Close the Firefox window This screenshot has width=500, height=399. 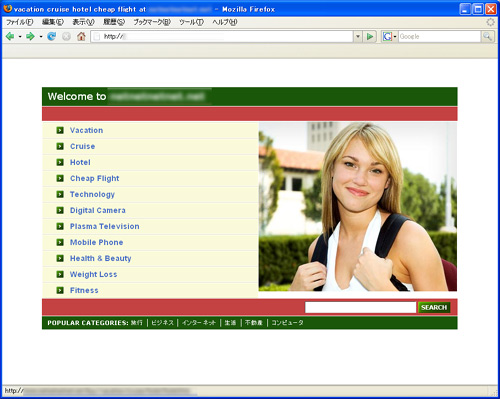(x=491, y=9)
